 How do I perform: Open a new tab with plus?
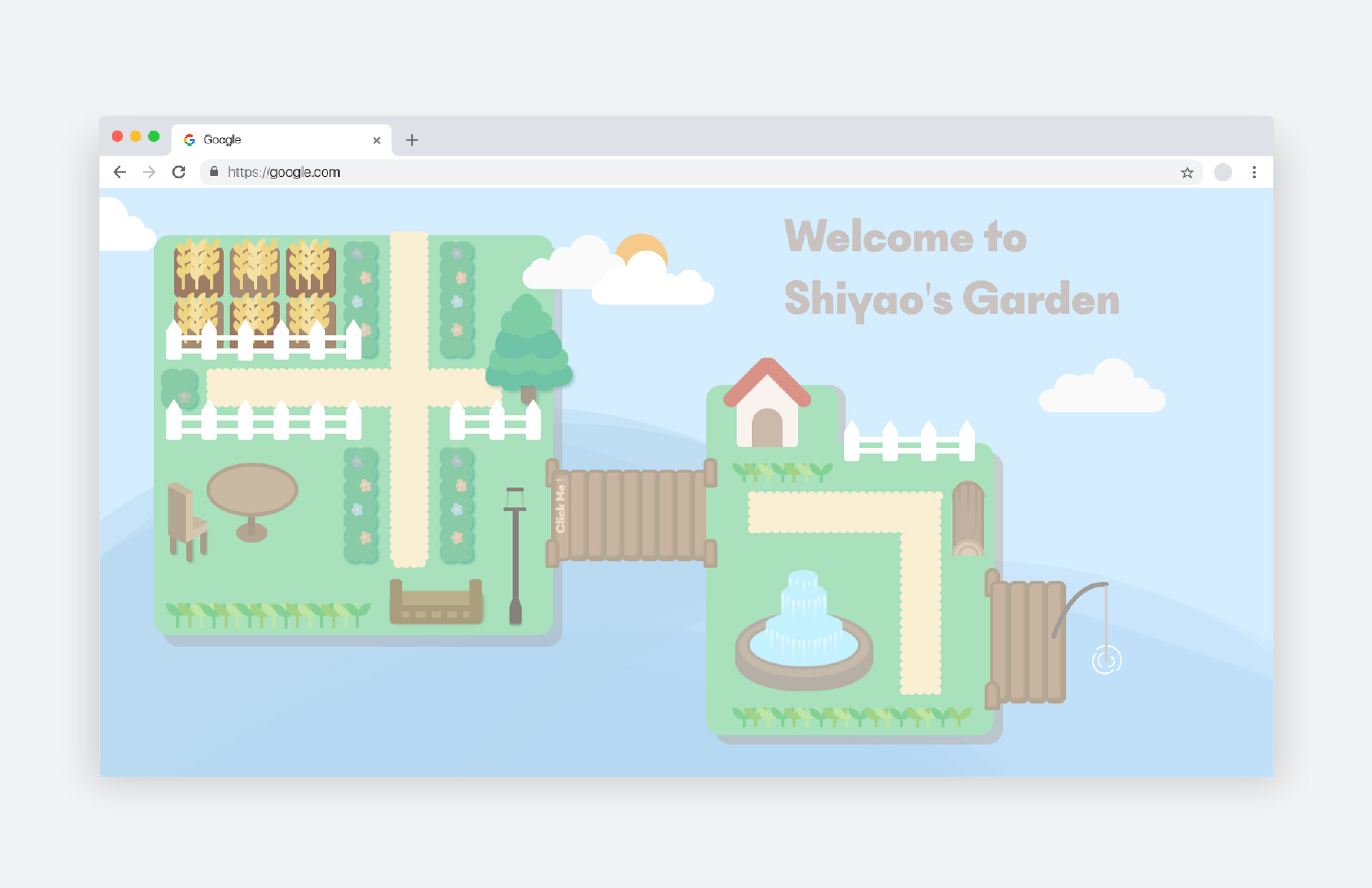tap(412, 140)
